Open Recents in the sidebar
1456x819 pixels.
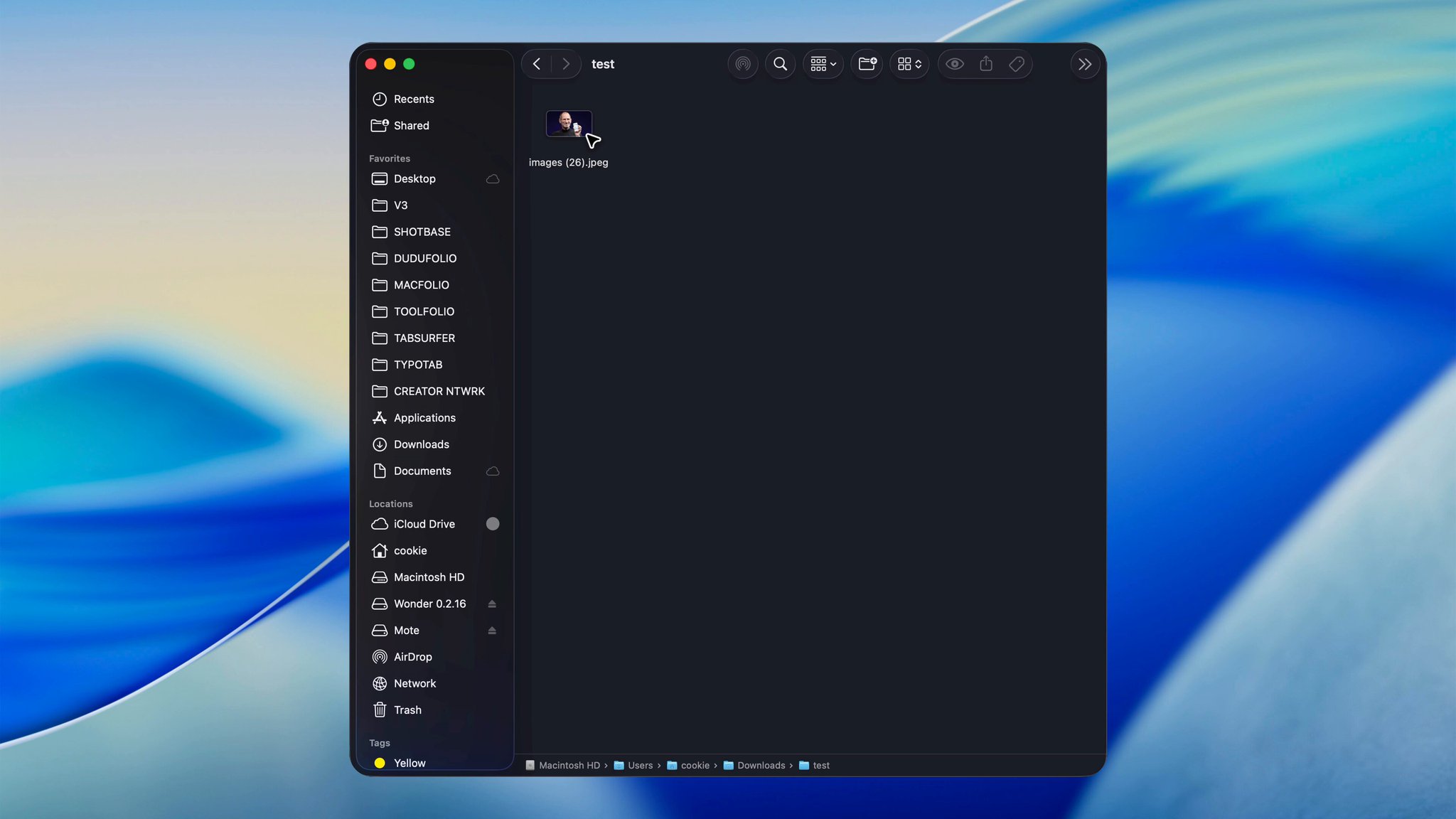point(435,99)
